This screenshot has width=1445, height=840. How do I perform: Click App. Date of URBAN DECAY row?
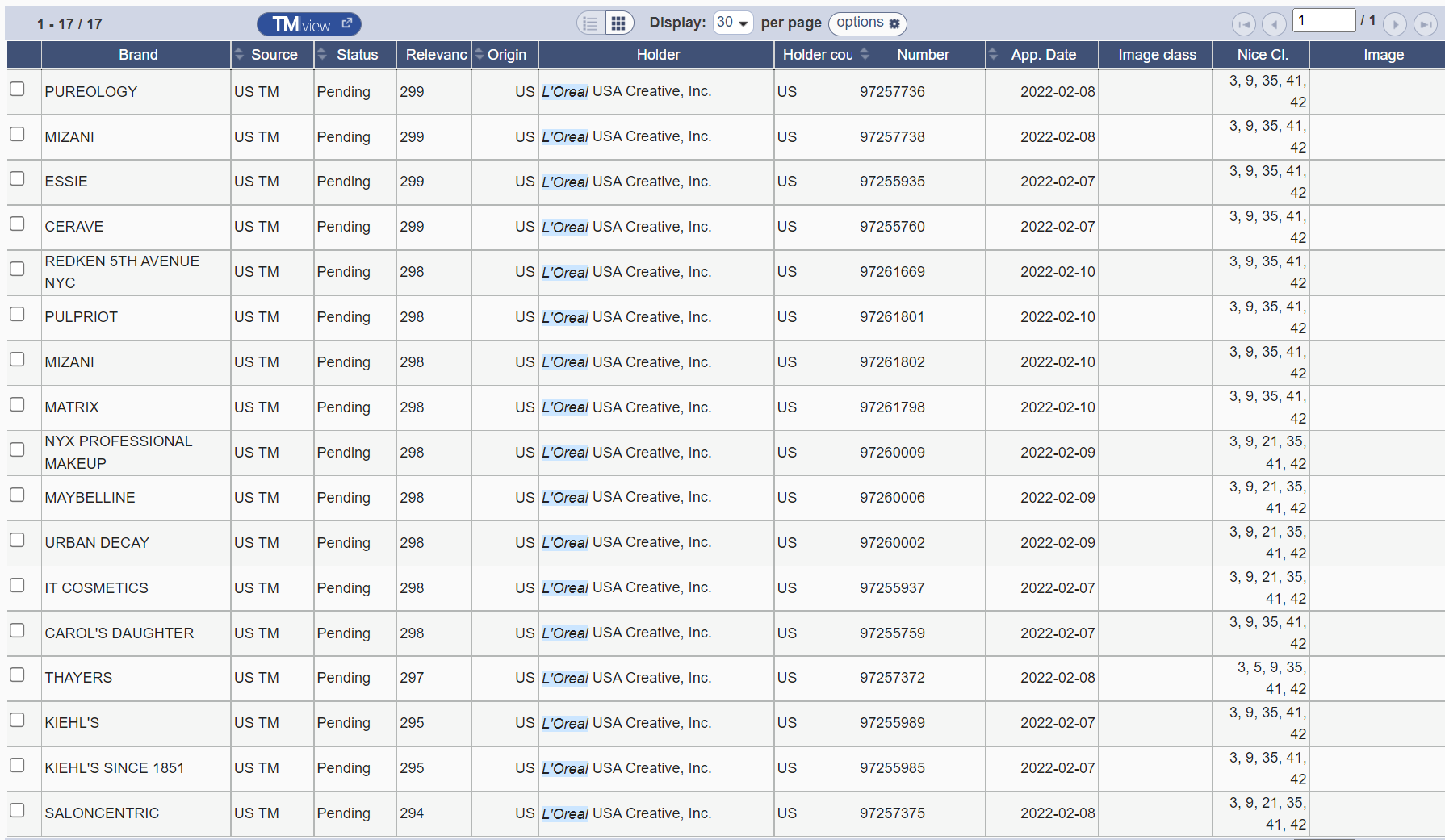tap(1058, 543)
